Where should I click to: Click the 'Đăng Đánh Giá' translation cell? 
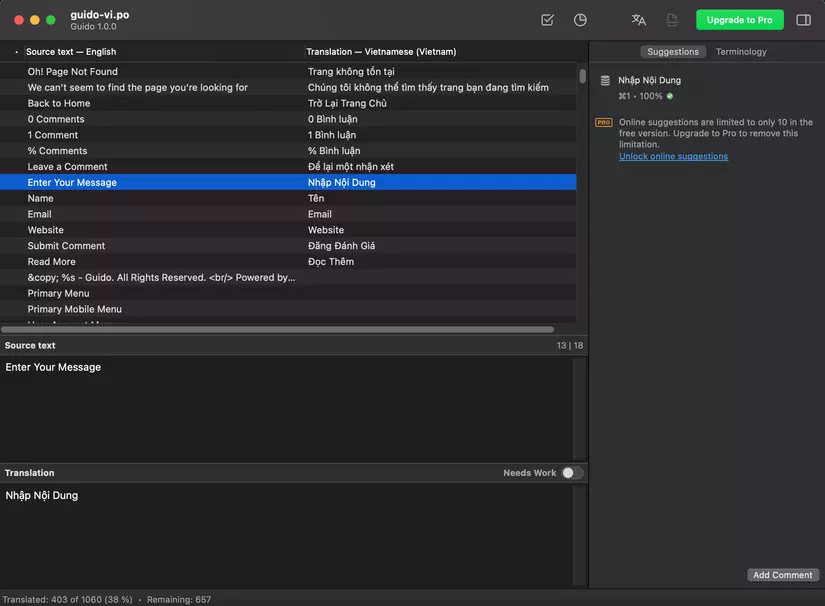pos(341,245)
